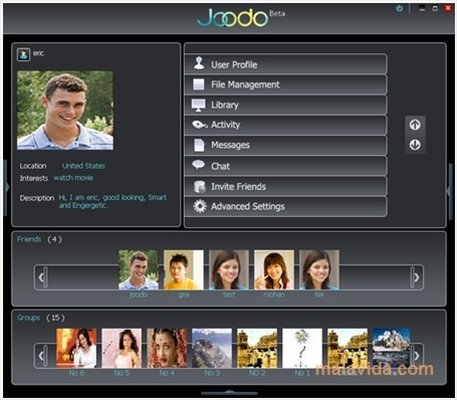Open File Management
The height and width of the screenshot is (400, 457).
pos(286,85)
